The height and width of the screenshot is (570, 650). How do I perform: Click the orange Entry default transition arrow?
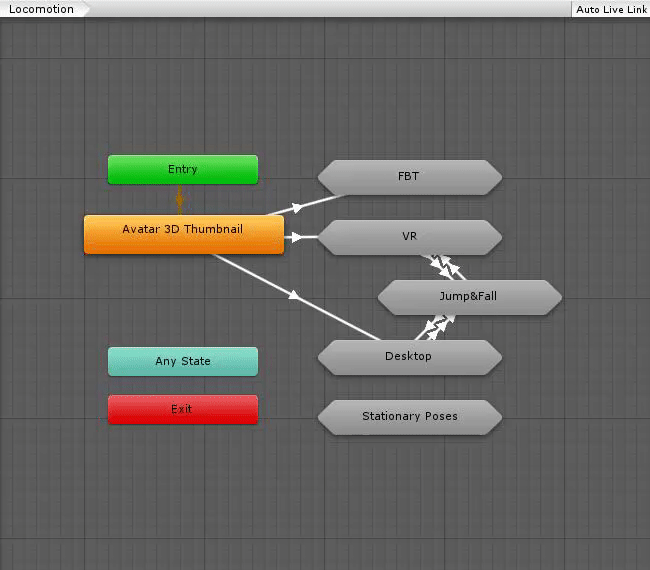pyautogui.click(x=180, y=199)
